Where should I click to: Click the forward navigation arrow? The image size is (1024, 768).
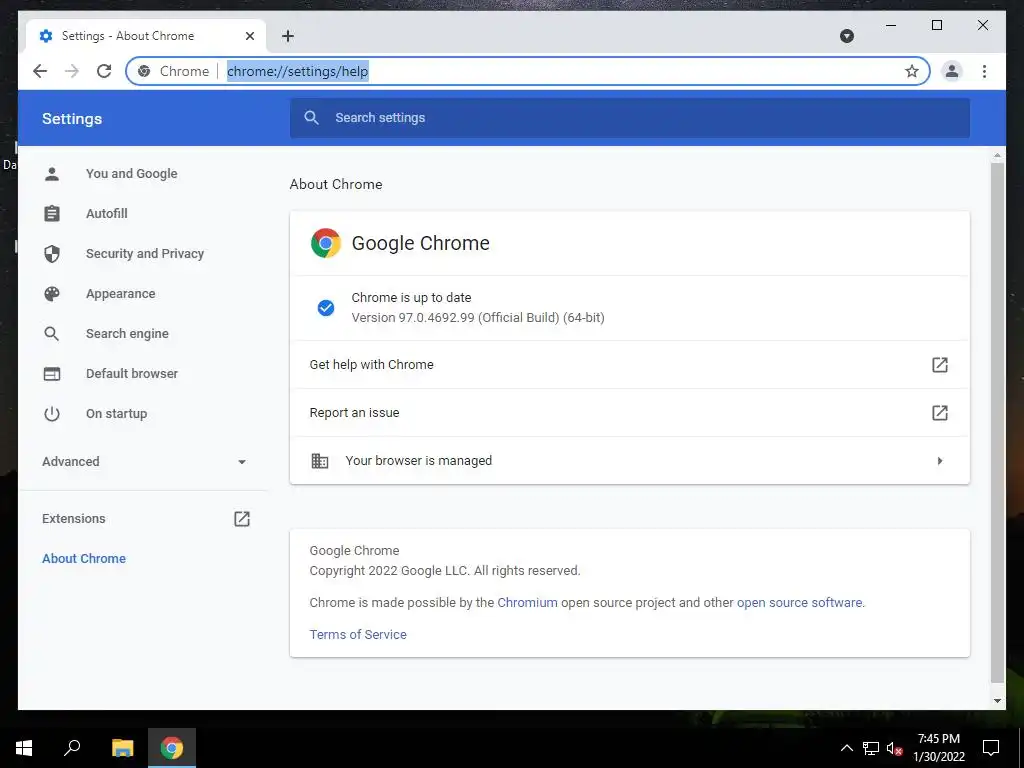[72, 71]
